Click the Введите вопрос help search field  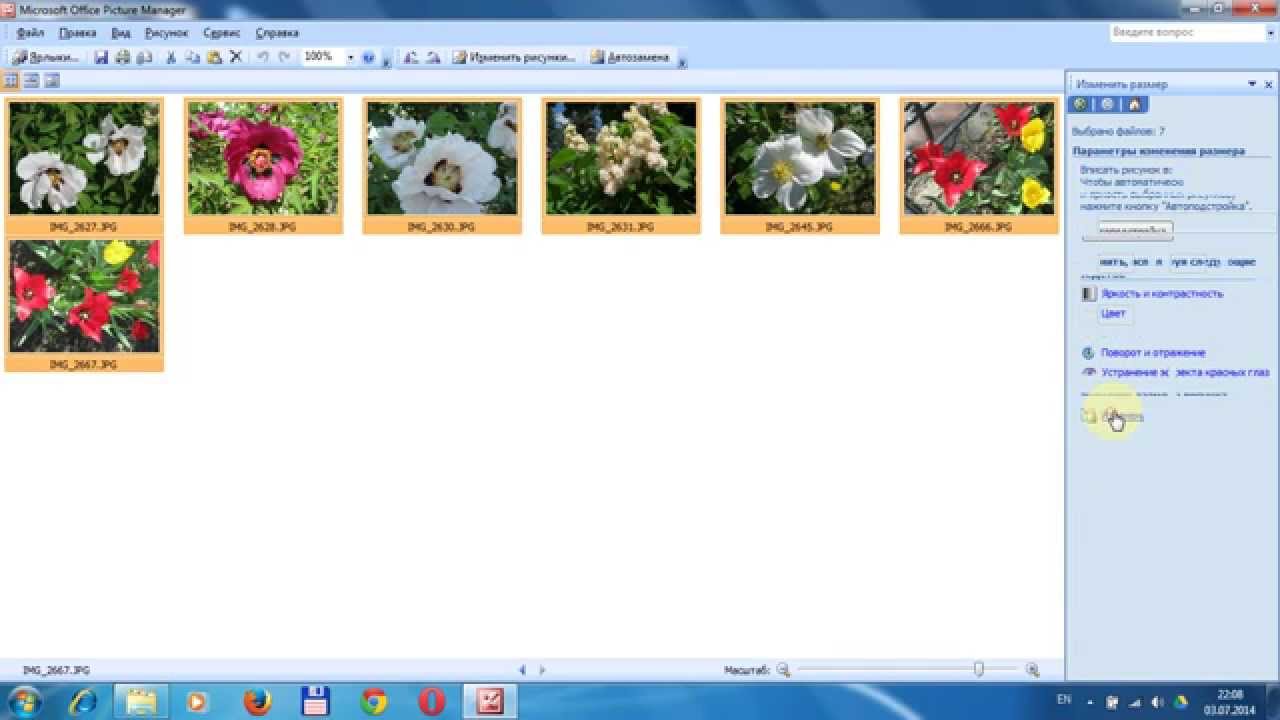pyautogui.click(x=1186, y=32)
